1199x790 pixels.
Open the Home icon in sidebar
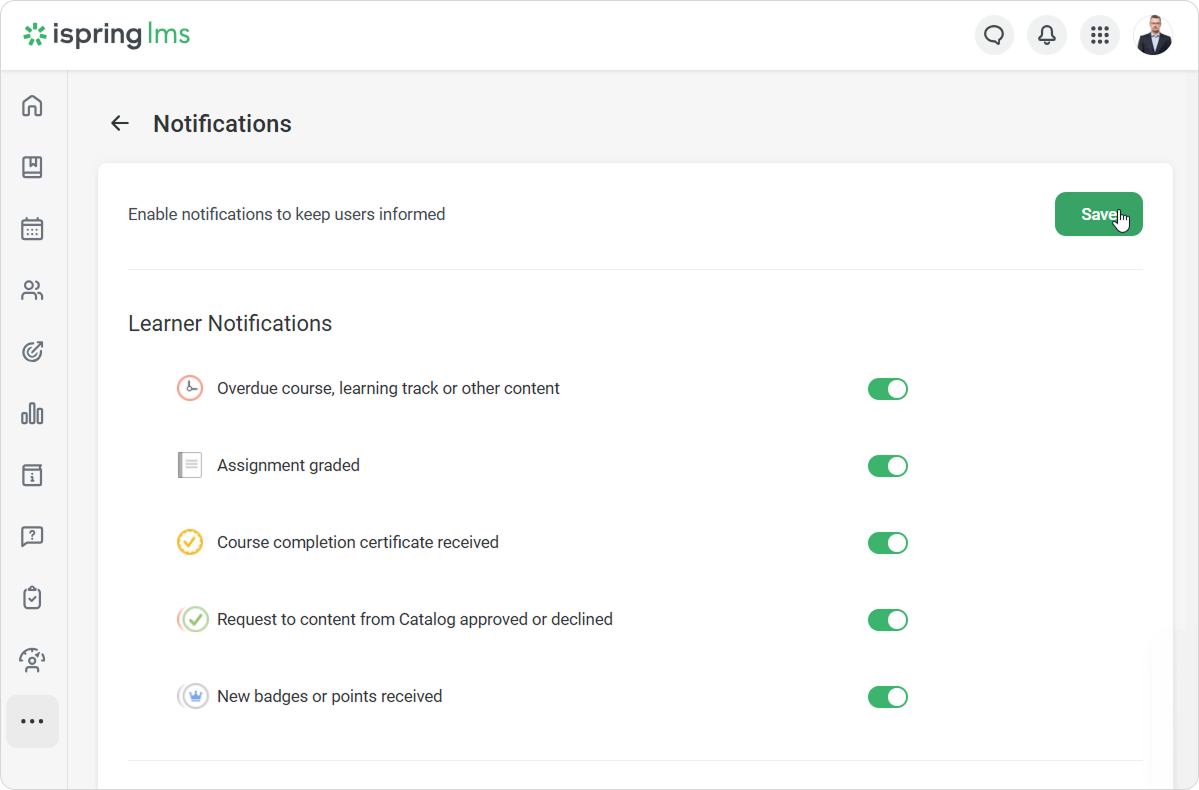tap(32, 106)
